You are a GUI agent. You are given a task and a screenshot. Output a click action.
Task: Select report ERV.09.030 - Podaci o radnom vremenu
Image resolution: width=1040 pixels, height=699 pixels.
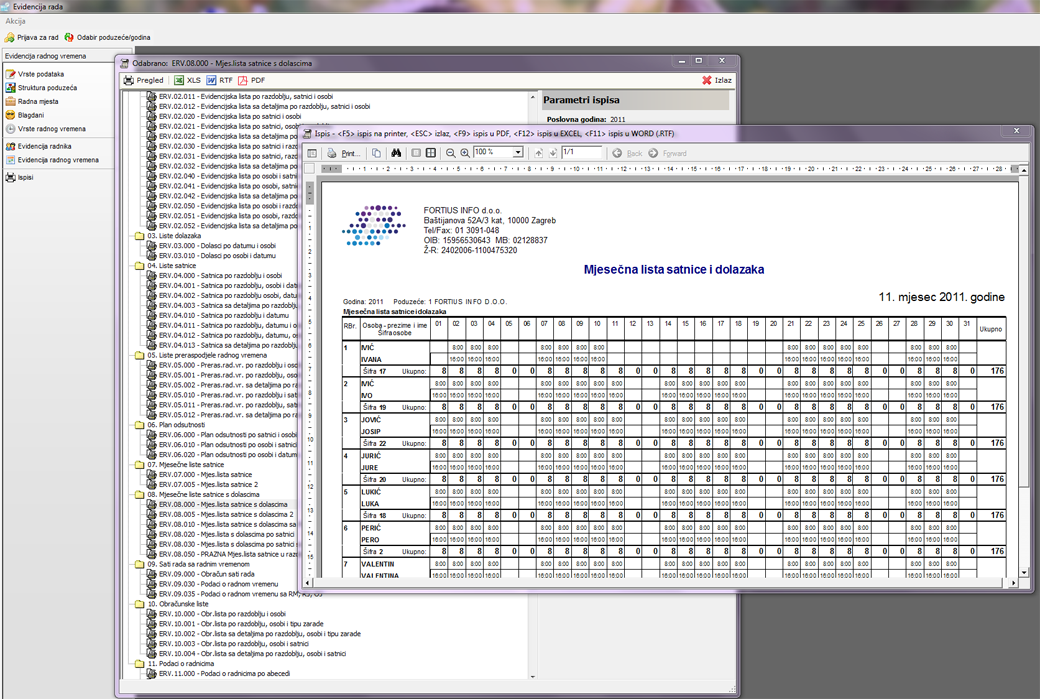coord(218,584)
